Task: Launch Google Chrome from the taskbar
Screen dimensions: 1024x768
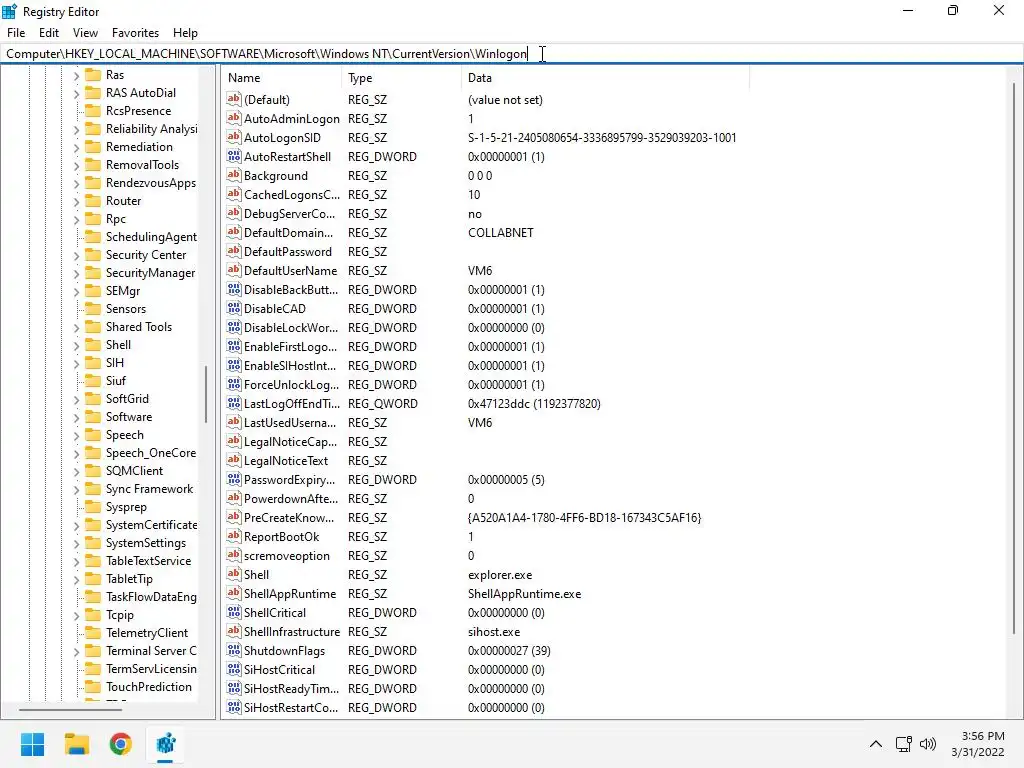Action: pyautogui.click(x=121, y=744)
